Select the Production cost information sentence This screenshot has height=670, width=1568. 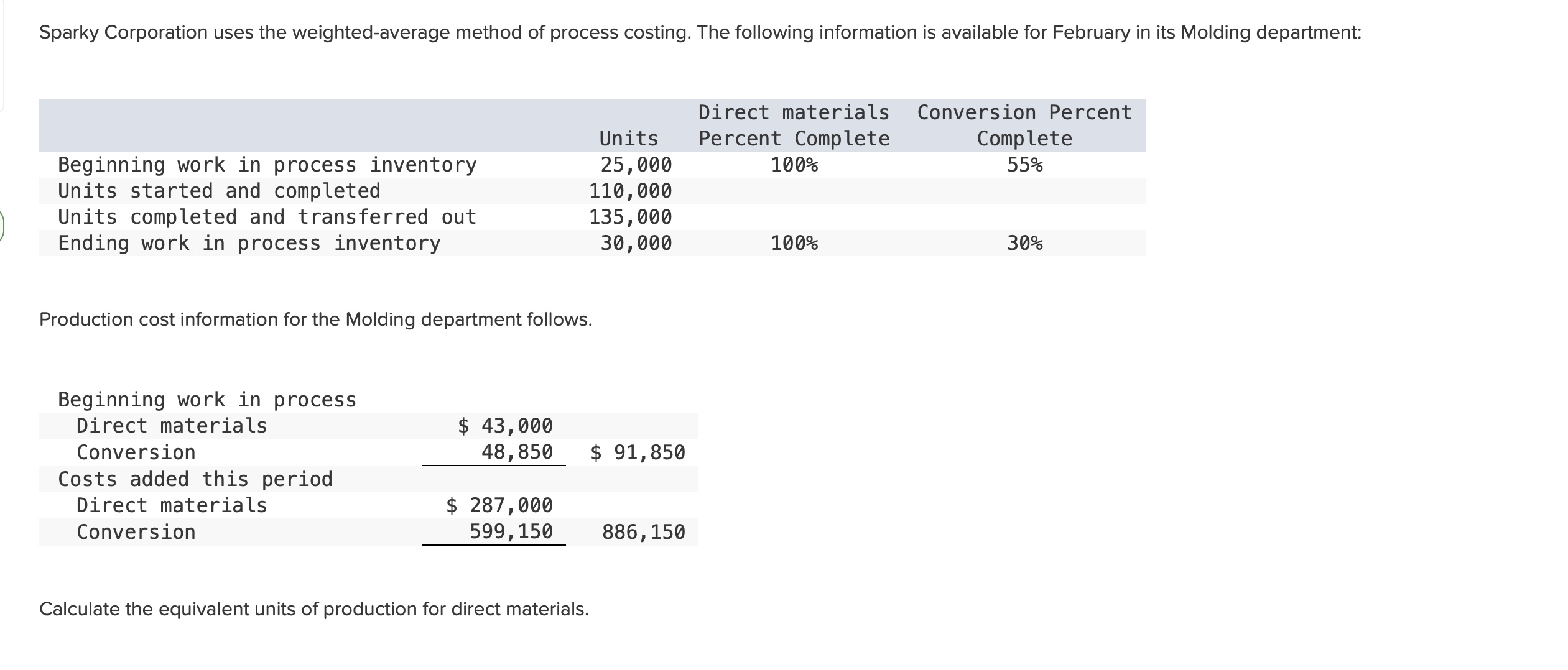(x=315, y=319)
